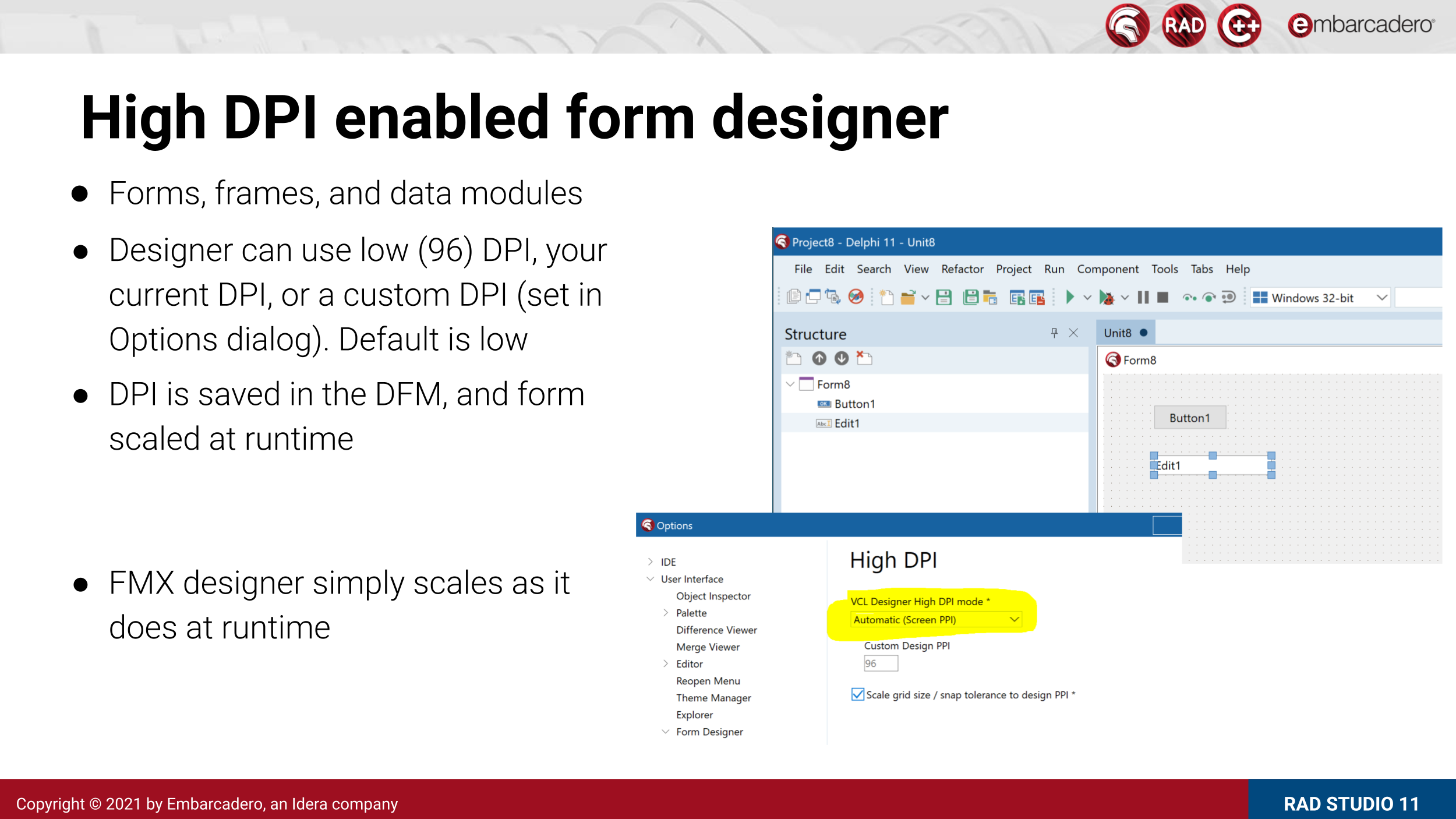This screenshot has height=819, width=1456.
Task: Click the Save All double-floppy icon
Action: [x=970, y=298]
